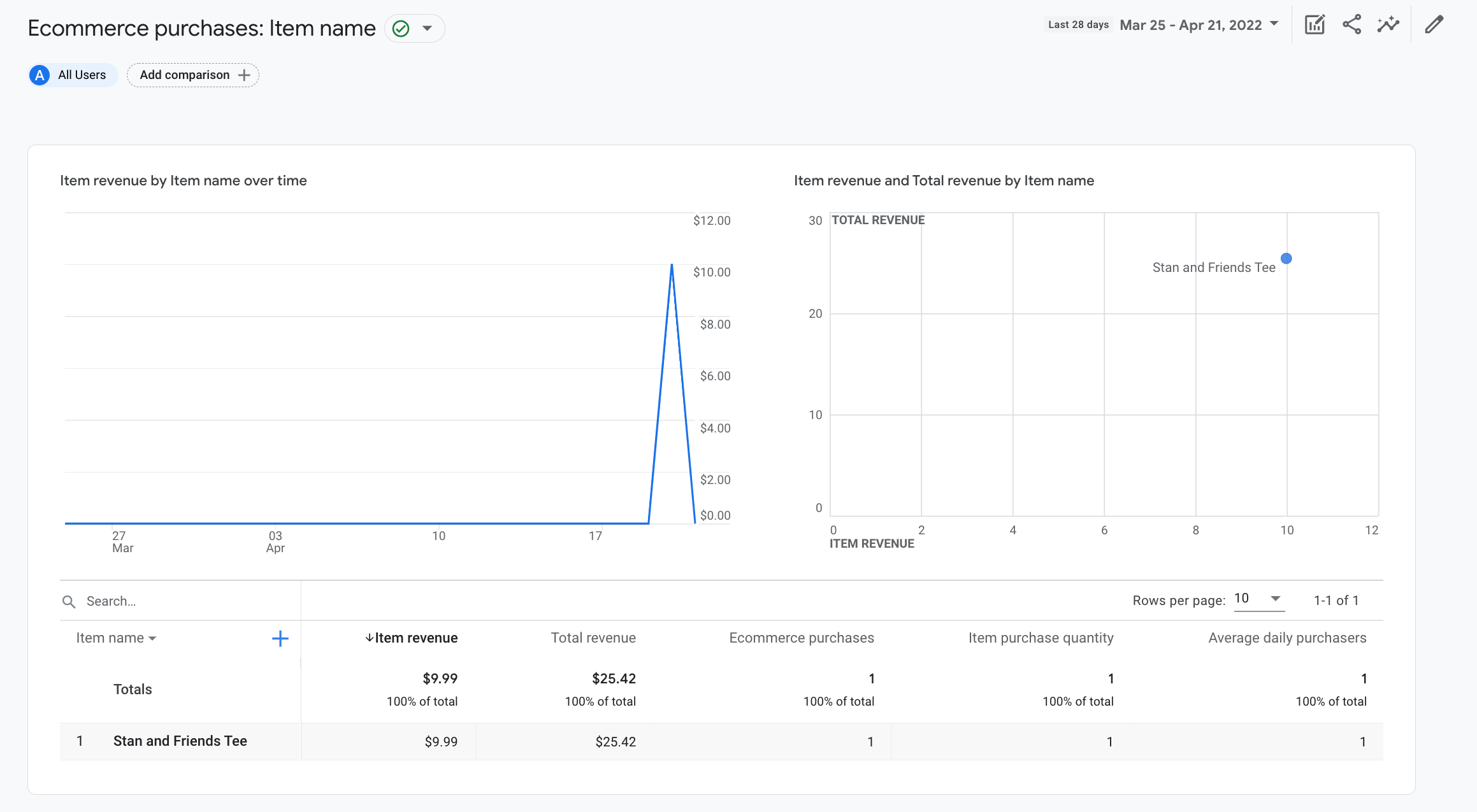Click the insights/sparkline icon

[x=1389, y=26]
